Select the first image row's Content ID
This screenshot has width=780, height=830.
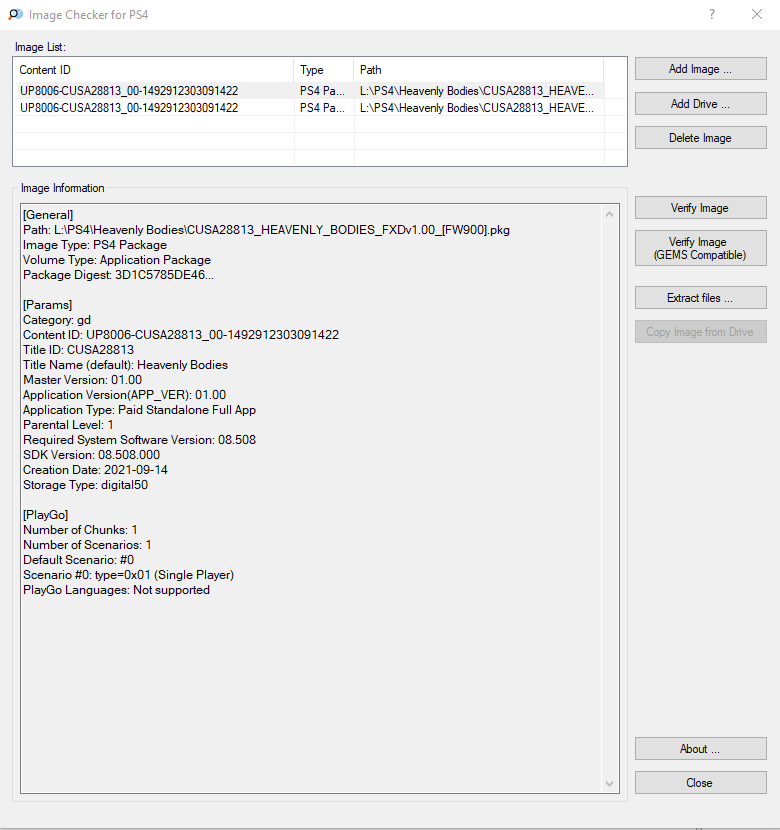point(129,91)
